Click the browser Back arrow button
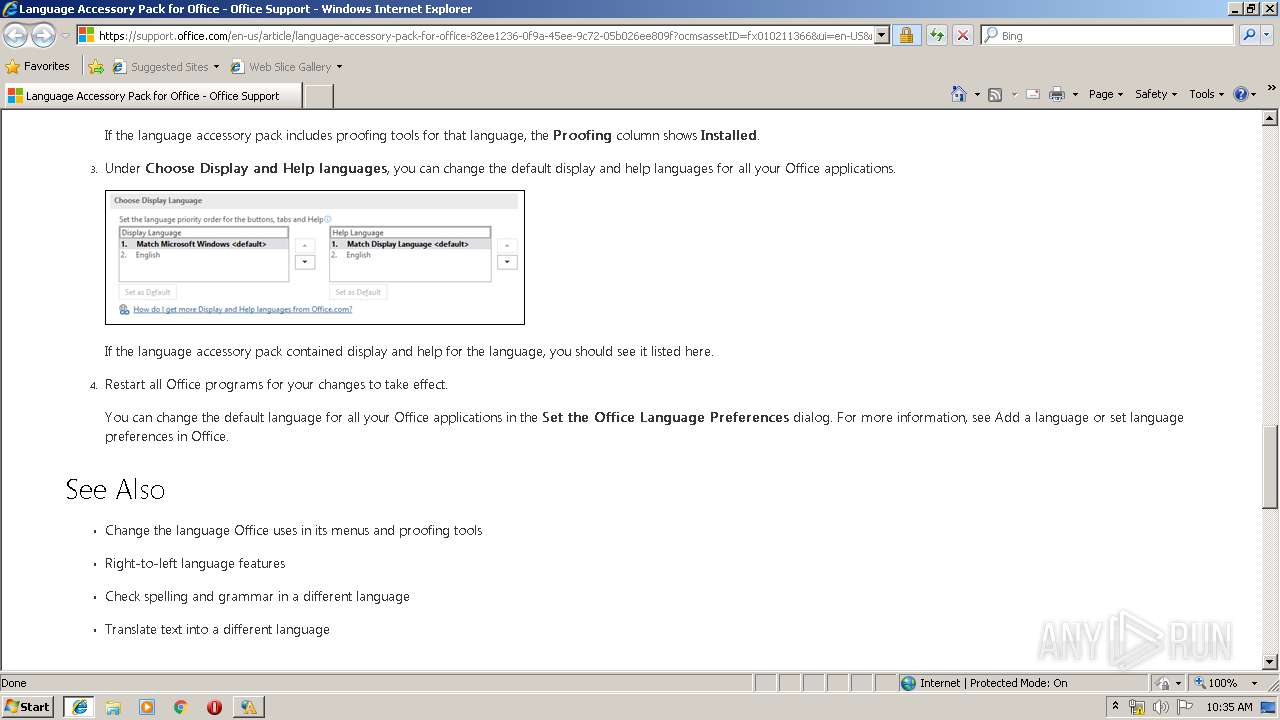Image resolution: width=1280 pixels, height=720 pixels. click(x=15, y=36)
